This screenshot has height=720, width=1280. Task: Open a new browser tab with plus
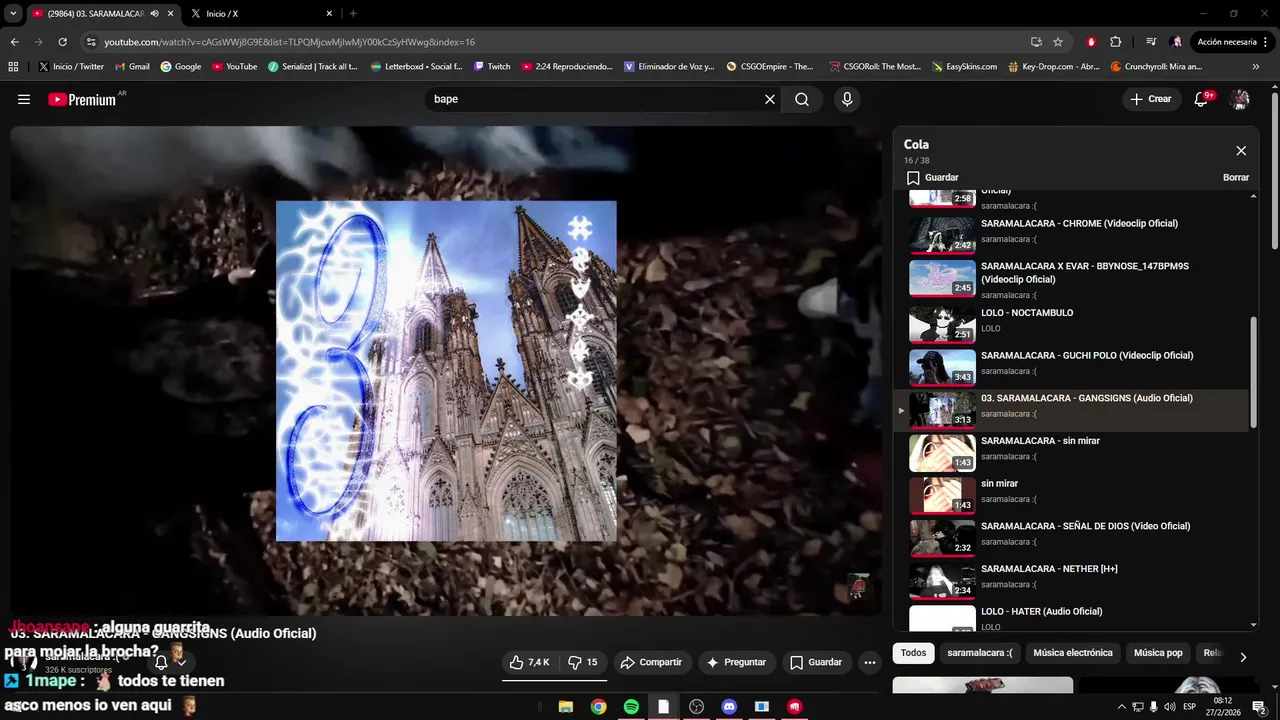[353, 14]
